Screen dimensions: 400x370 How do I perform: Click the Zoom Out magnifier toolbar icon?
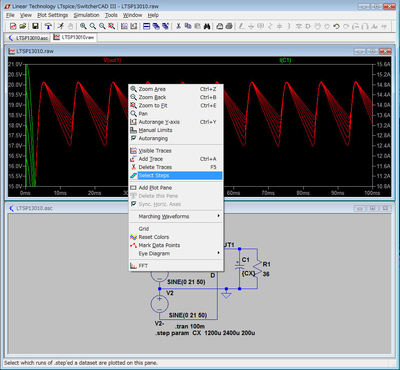(x=102, y=26)
